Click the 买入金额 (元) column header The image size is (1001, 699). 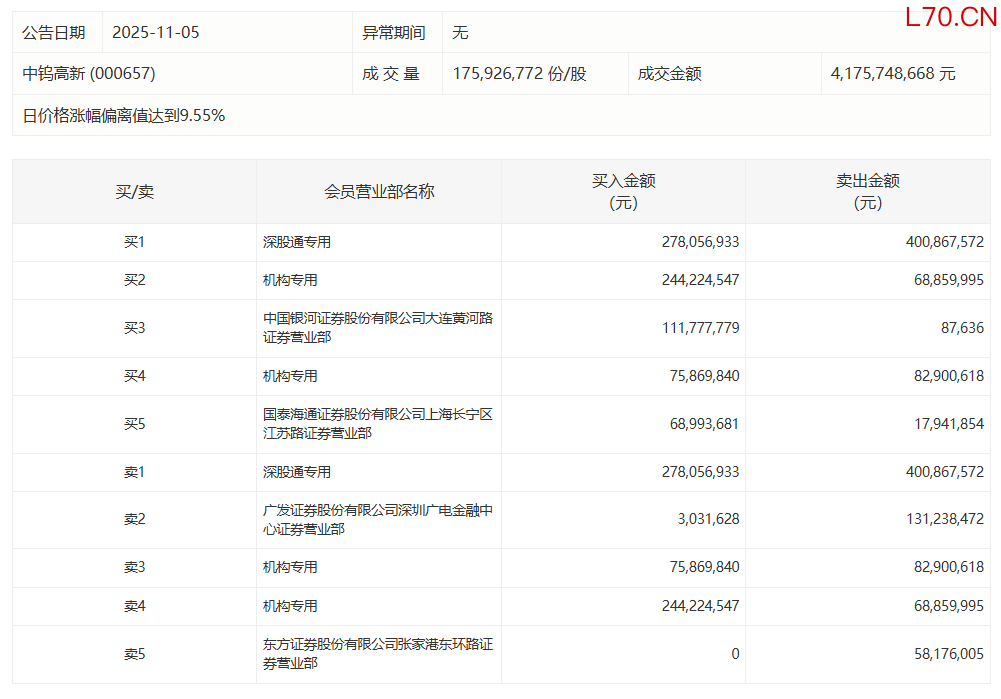point(623,192)
